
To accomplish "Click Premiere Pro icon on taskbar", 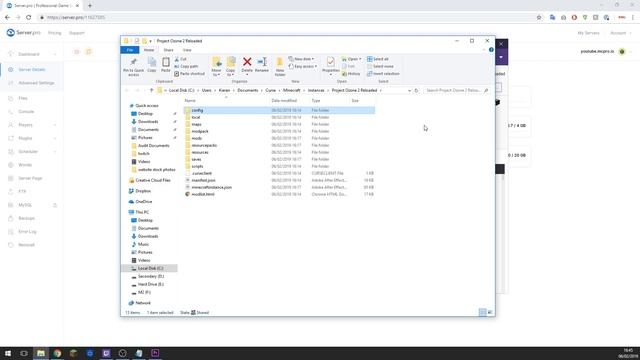I will point(155,353).
